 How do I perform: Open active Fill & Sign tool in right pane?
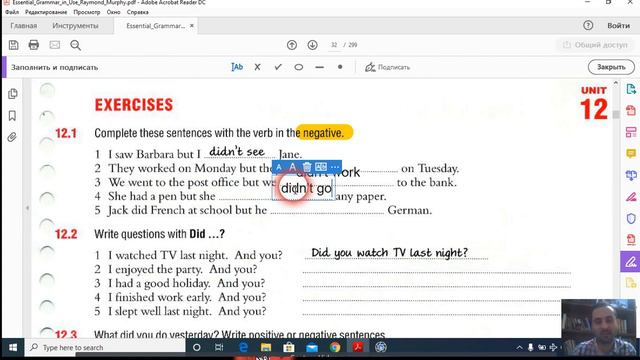pos(630,262)
